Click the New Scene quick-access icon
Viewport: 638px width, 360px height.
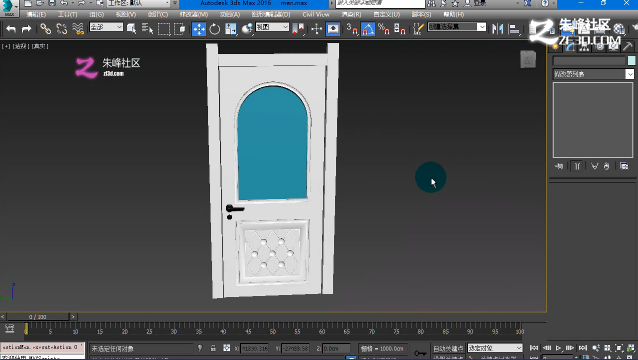pyautogui.click(x=27, y=4)
